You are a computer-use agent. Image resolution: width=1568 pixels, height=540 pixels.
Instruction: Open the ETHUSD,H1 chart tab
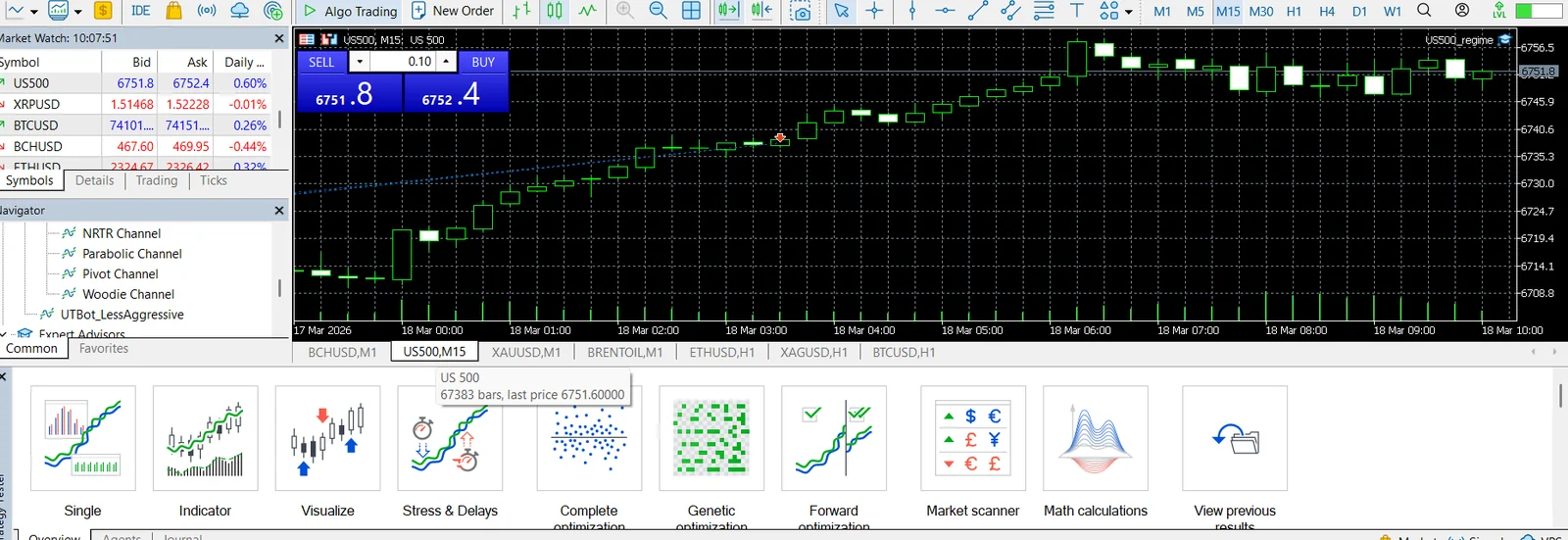[x=722, y=352]
